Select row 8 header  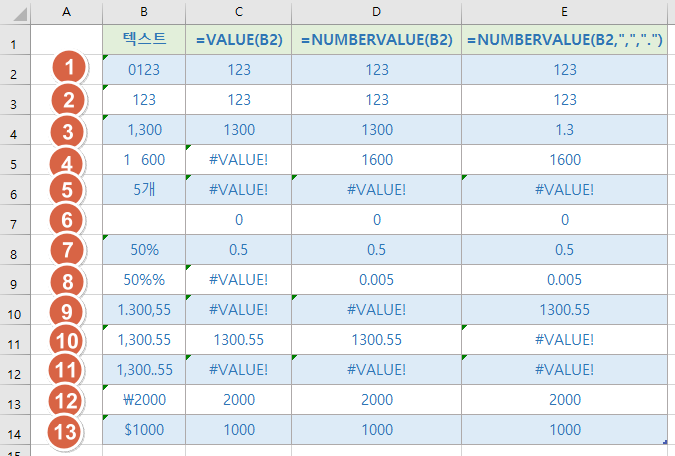point(15,250)
